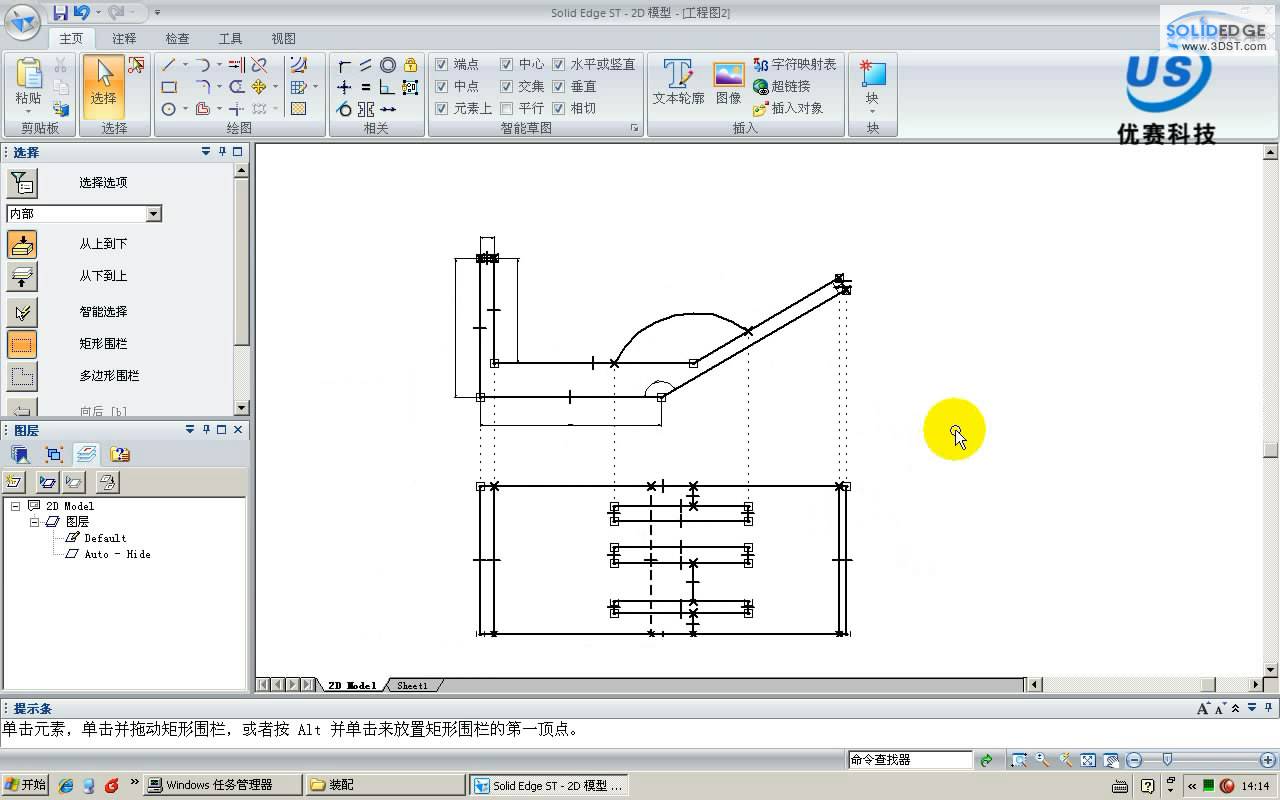Toggle the 水平或竖直 checkbox

[x=558, y=64]
